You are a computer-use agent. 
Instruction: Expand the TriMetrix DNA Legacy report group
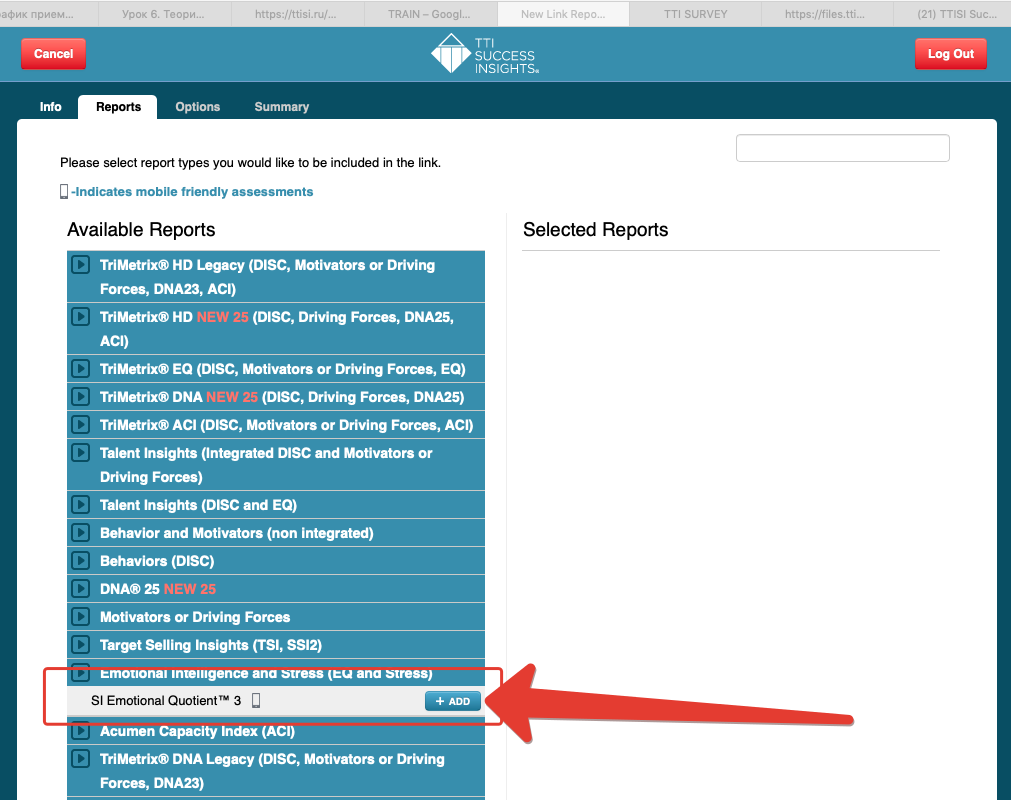click(x=81, y=759)
